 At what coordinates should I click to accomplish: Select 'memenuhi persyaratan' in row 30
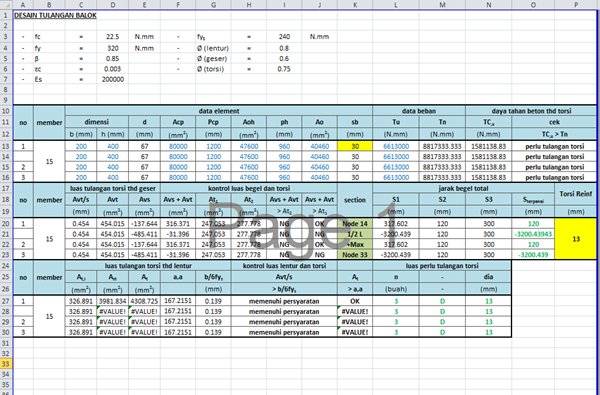click(x=284, y=332)
